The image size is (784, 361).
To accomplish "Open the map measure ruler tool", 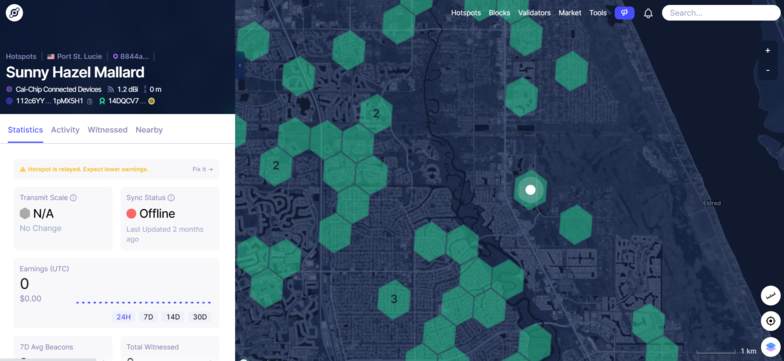I will 770,296.
